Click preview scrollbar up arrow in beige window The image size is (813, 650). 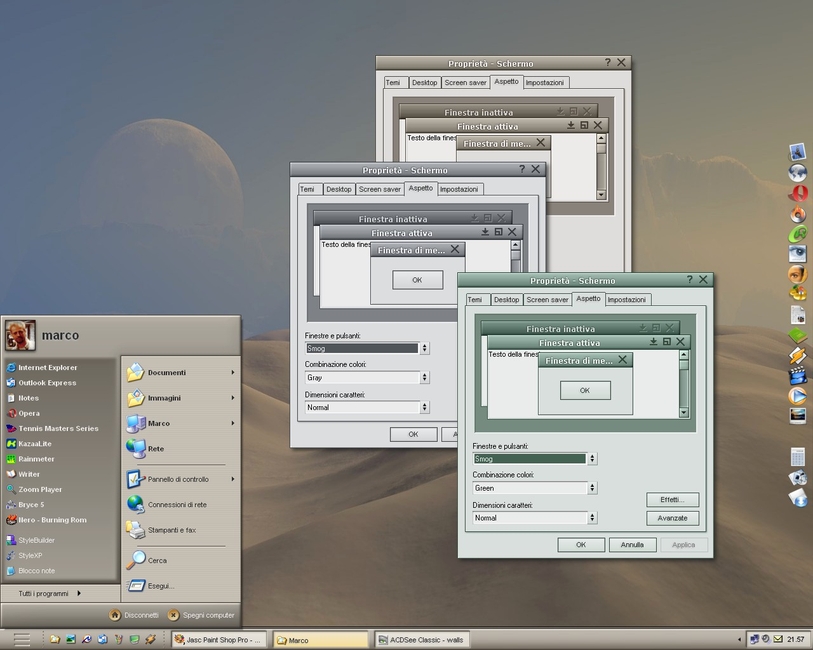(601, 138)
